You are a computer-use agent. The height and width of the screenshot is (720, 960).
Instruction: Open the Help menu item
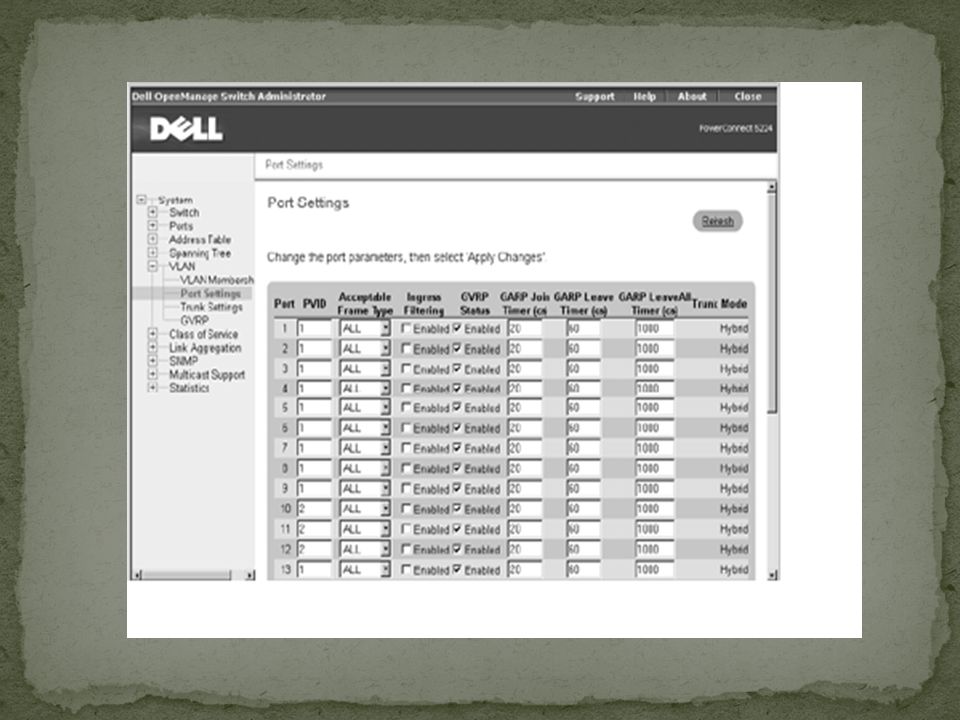pyautogui.click(x=644, y=96)
